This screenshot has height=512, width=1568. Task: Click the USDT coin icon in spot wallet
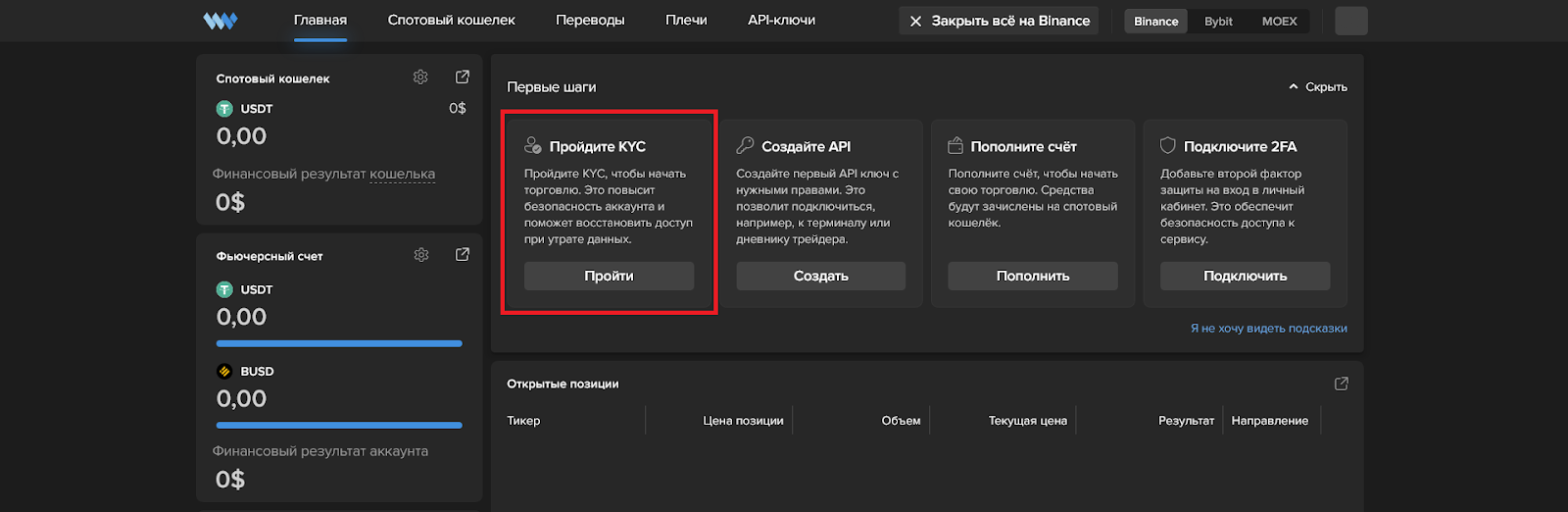click(x=224, y=109)
